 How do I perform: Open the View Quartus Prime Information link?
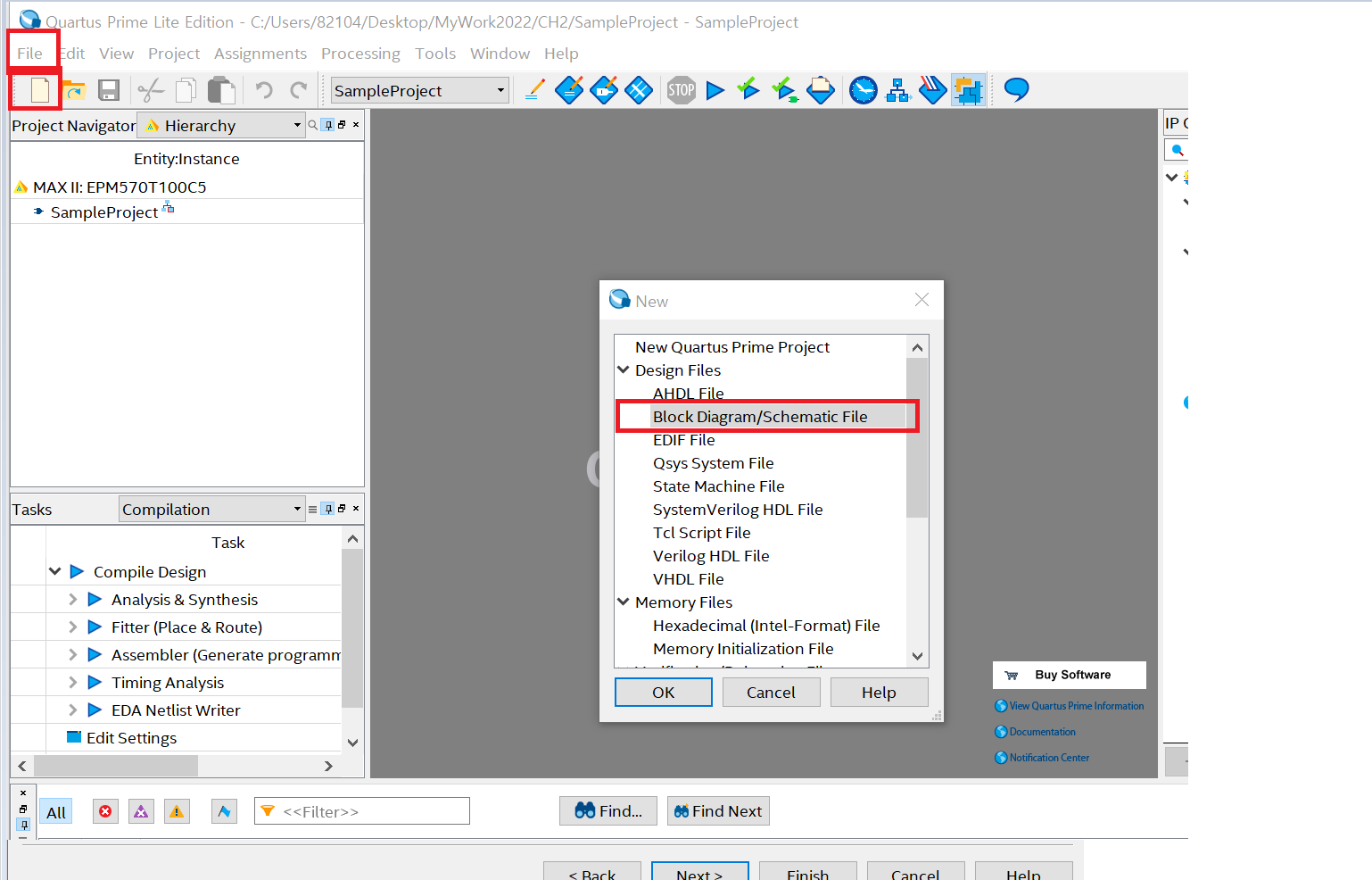[1070, 706]
